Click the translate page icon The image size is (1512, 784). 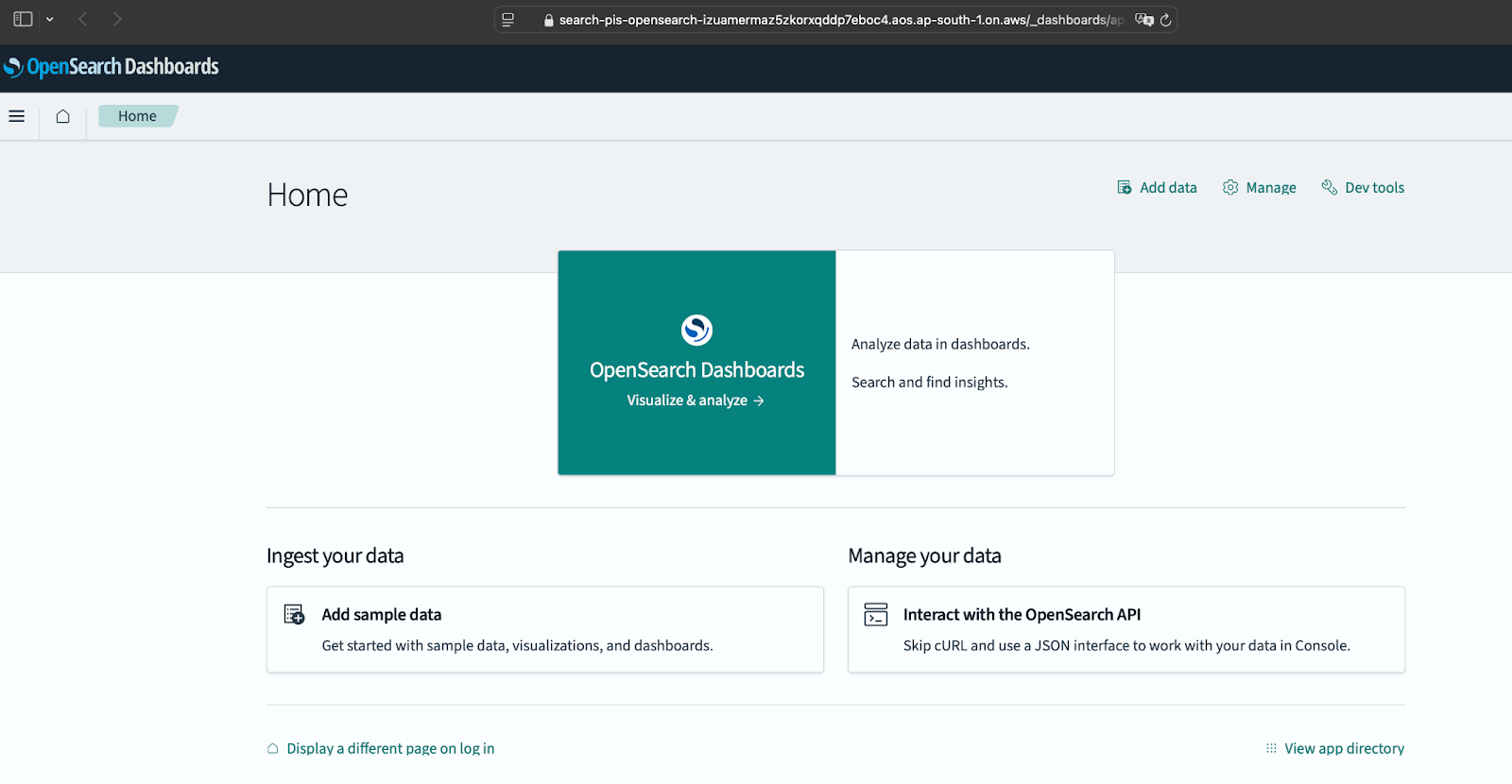(1143, 20)
